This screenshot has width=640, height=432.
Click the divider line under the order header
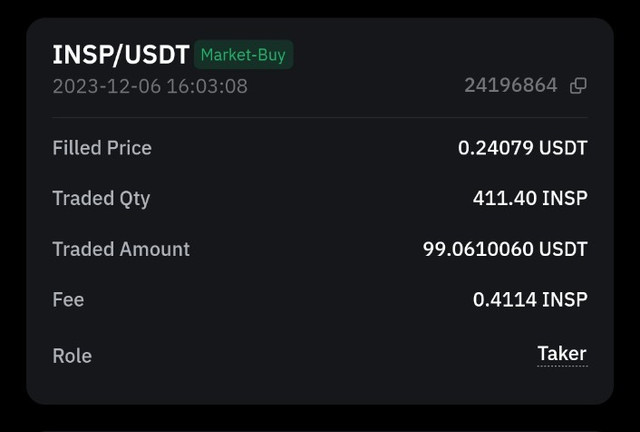pos(320,118)
